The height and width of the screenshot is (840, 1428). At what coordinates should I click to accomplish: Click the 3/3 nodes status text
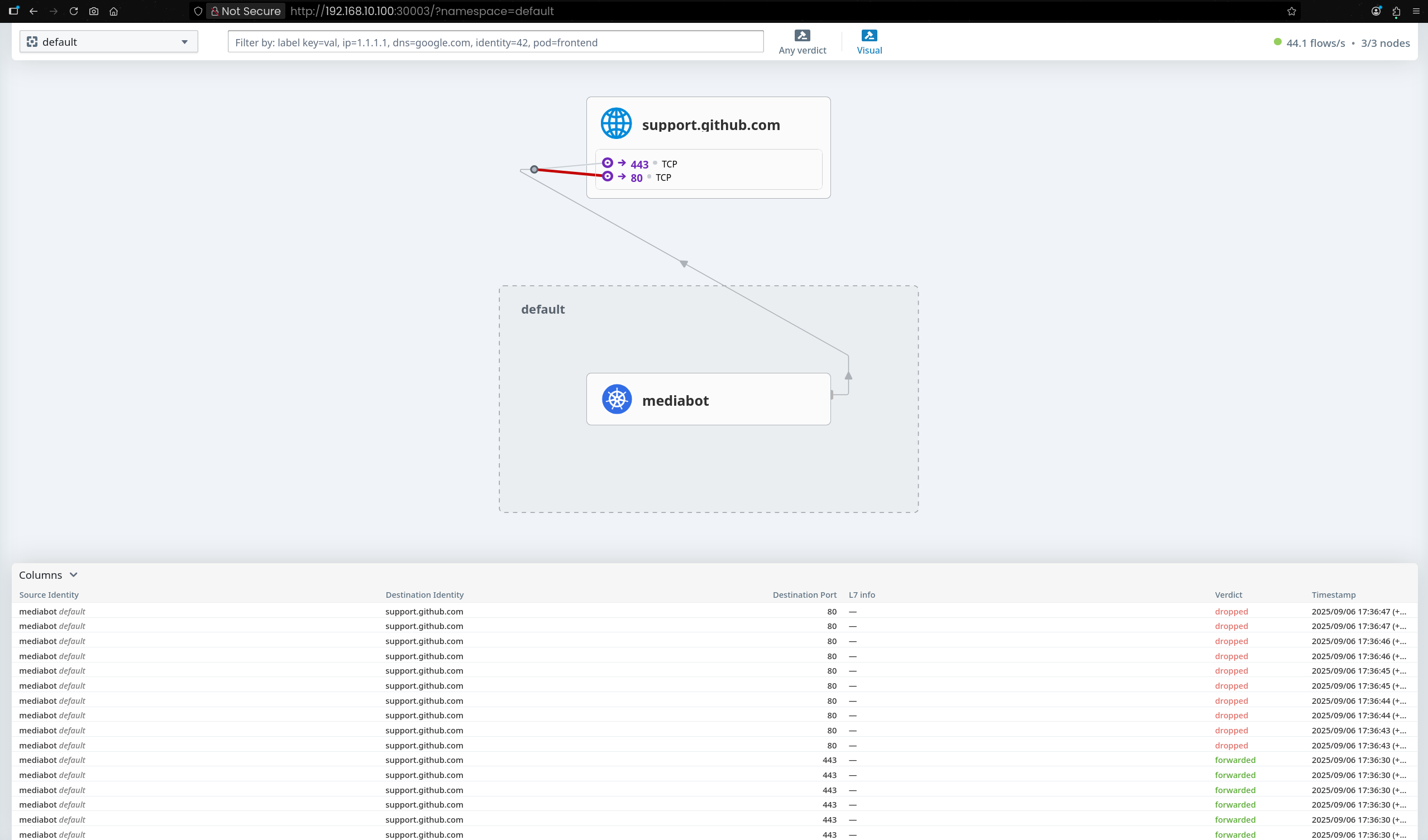(x=1386, y=43)
